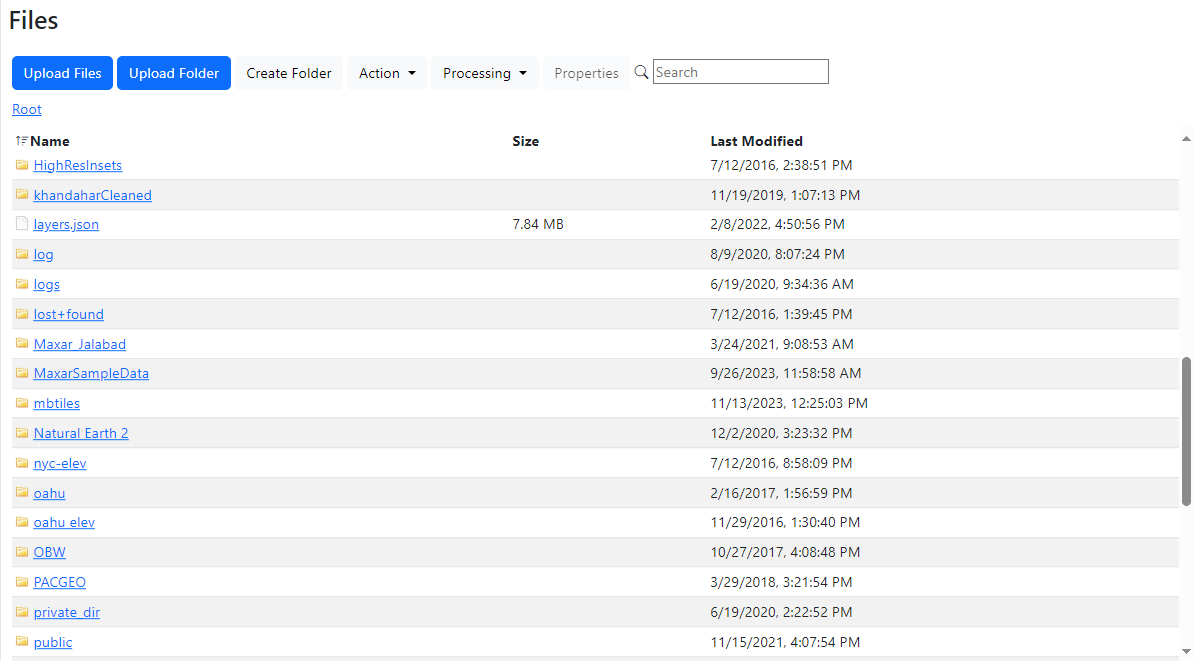Click the sort icon next to Name
Viewport: 1196px width, 661px height.
(x=22, y=141)
